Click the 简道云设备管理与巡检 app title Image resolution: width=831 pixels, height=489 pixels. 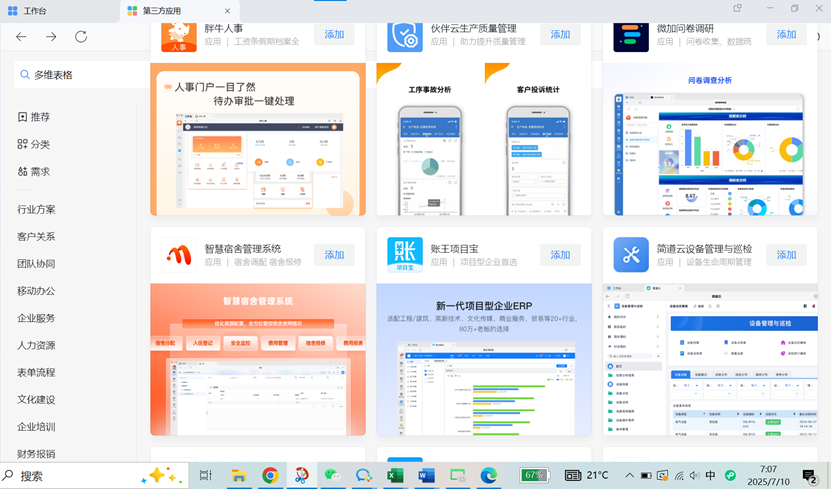click(x=704, y=248)
